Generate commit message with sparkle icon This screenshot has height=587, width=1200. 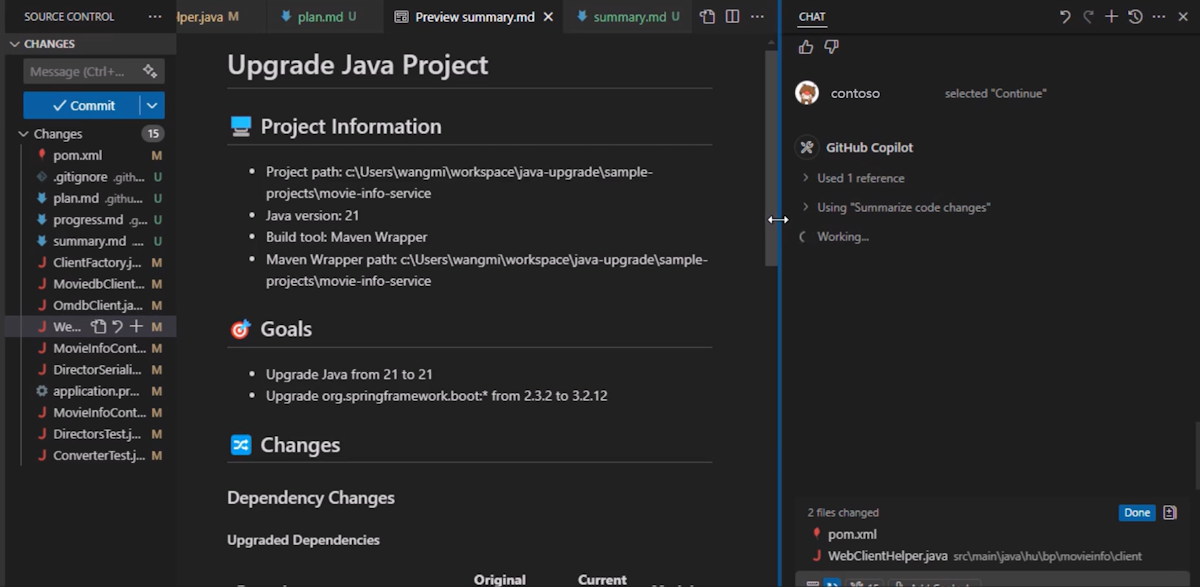click(x=149, y=72)
